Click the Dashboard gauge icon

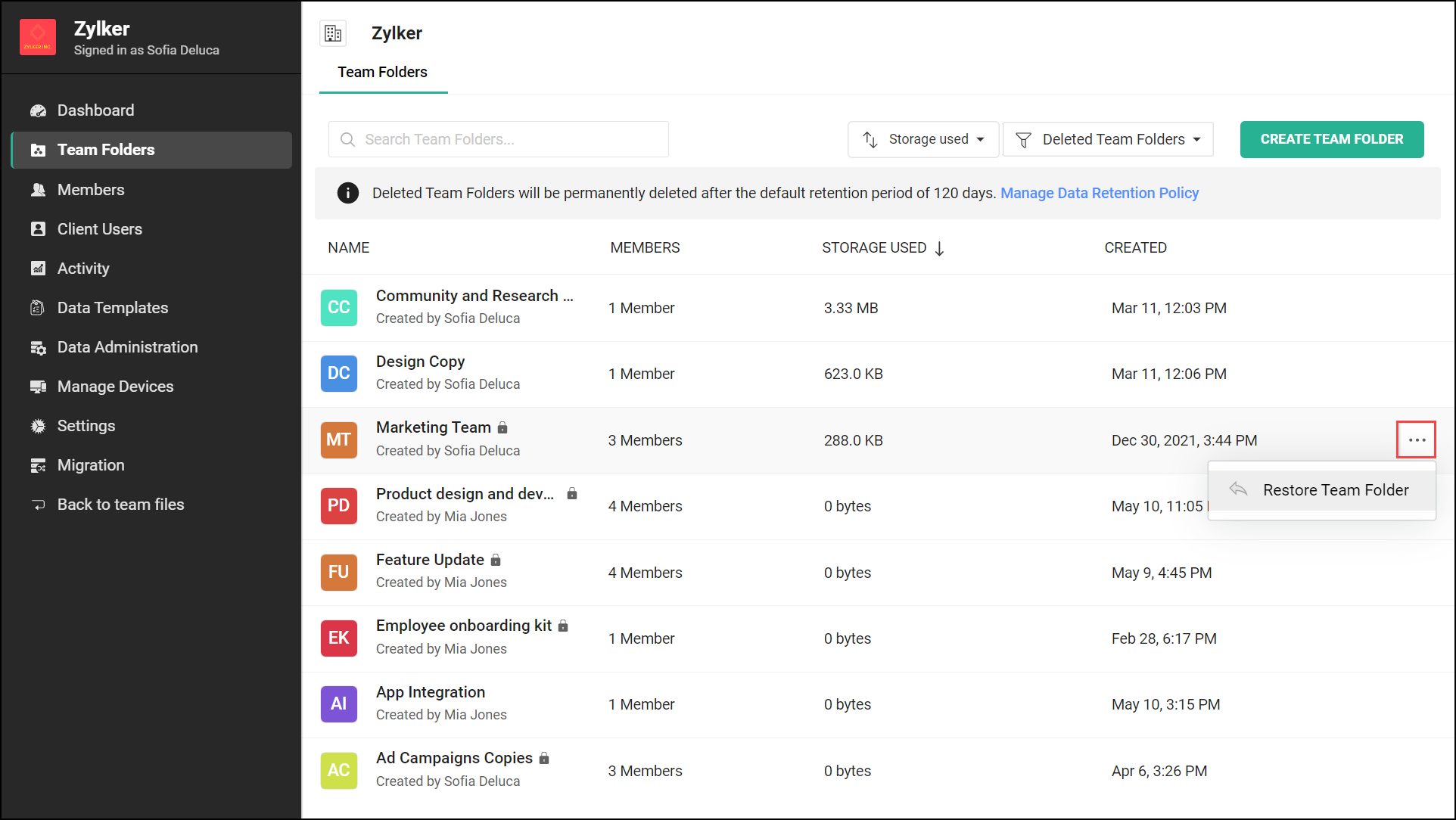38,110
